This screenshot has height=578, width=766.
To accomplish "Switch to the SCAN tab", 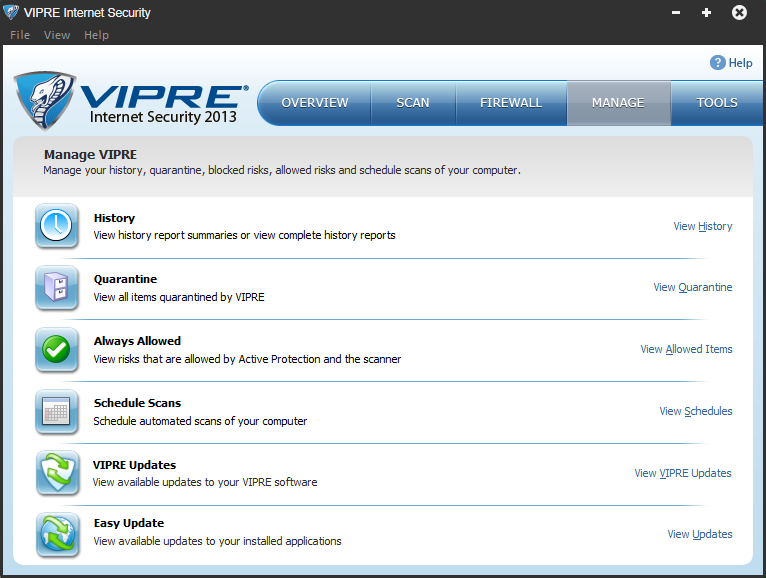I will click(x=413, y=103).
